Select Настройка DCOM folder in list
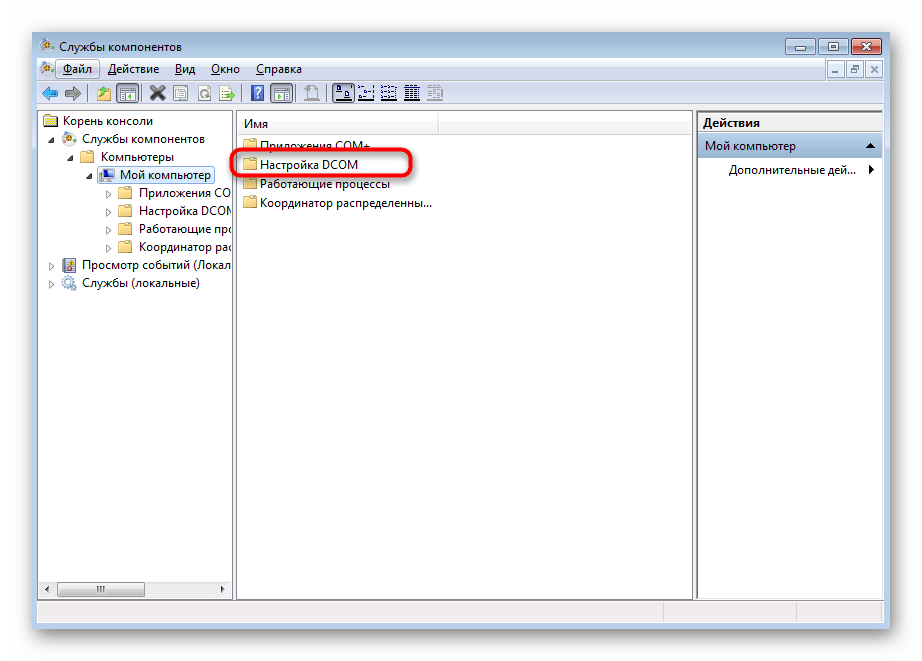The height and width of the screenshot is (661, 922). 308,164
